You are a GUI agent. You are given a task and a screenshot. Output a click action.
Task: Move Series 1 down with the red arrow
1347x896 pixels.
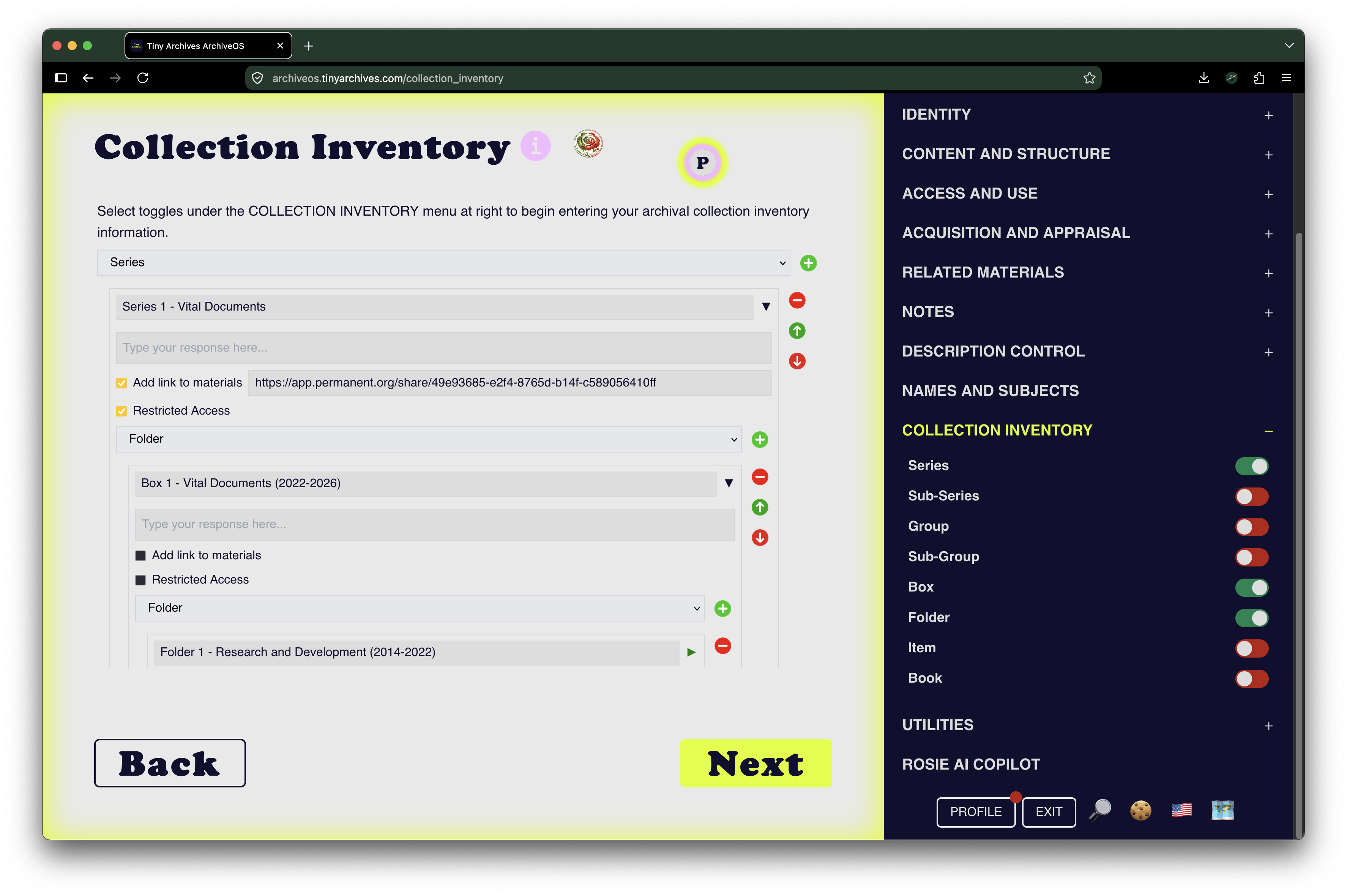pyautogui.click(x=797, y=361)
